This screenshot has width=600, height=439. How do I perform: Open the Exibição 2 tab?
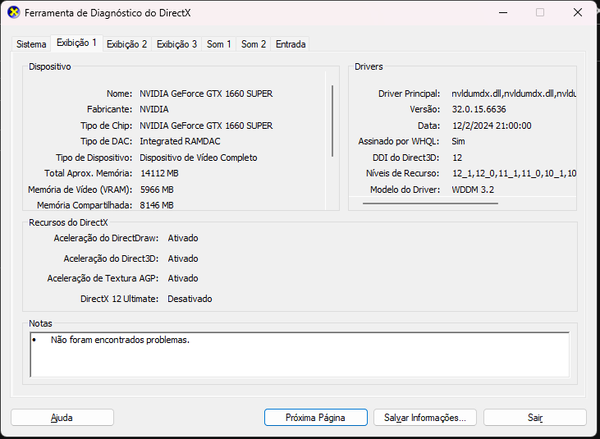tap(127, 44)
